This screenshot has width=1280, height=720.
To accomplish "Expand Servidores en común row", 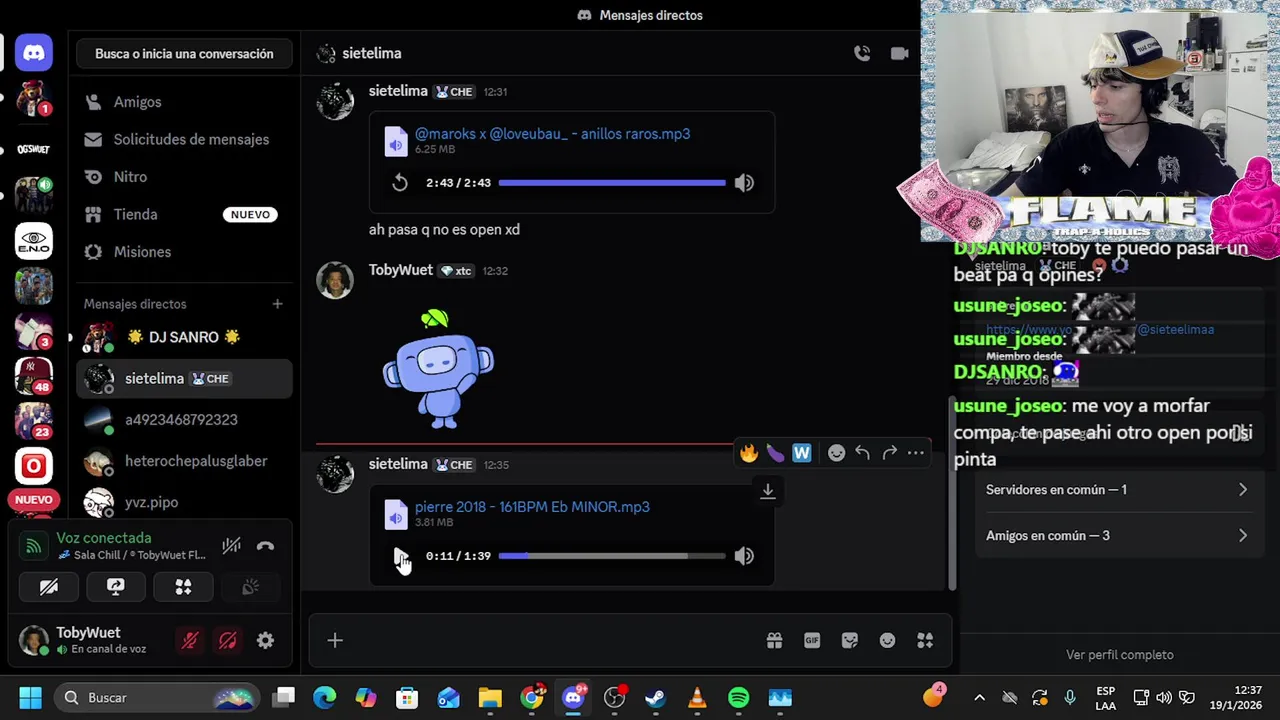I will coord(1117,490).
